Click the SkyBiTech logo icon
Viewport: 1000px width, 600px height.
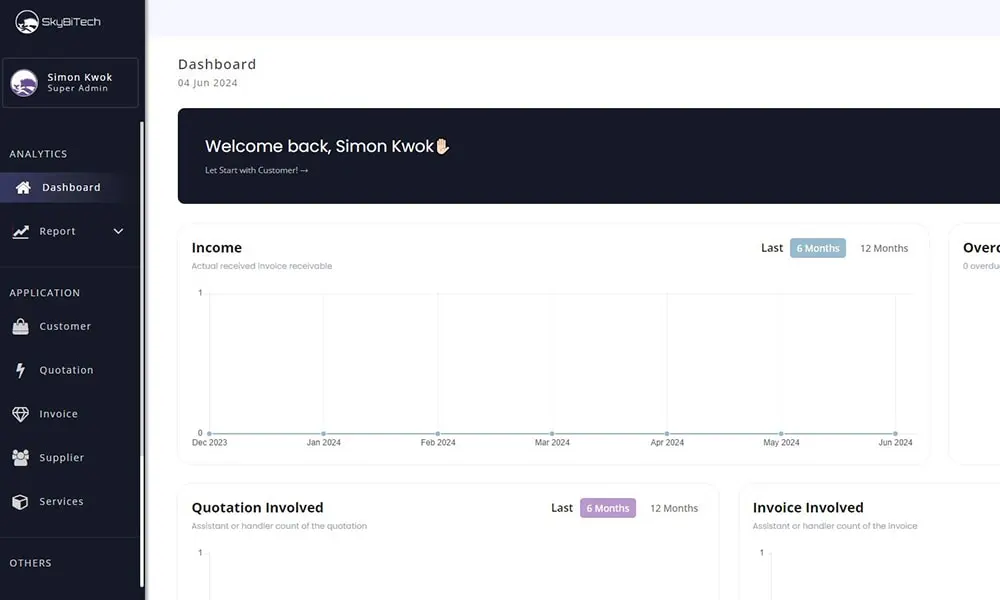point(26,21)
